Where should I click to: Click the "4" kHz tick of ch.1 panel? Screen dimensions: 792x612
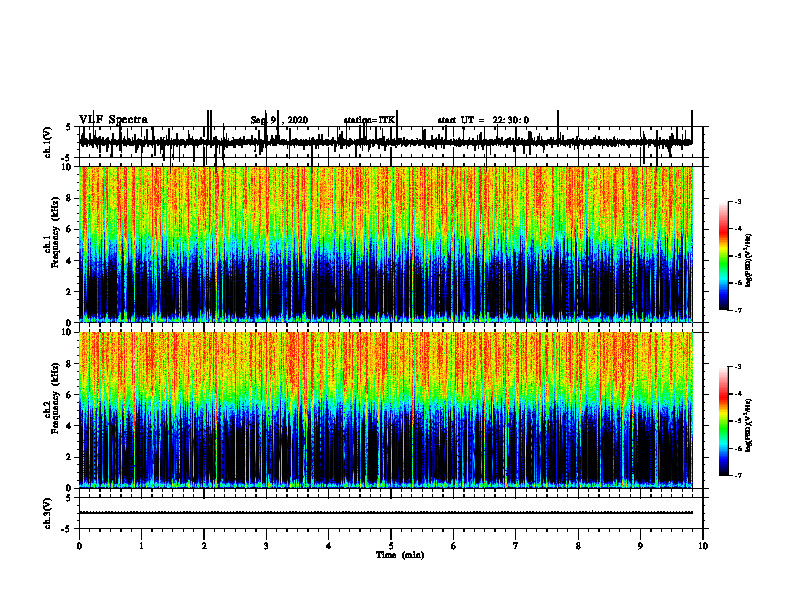[70, 261]
